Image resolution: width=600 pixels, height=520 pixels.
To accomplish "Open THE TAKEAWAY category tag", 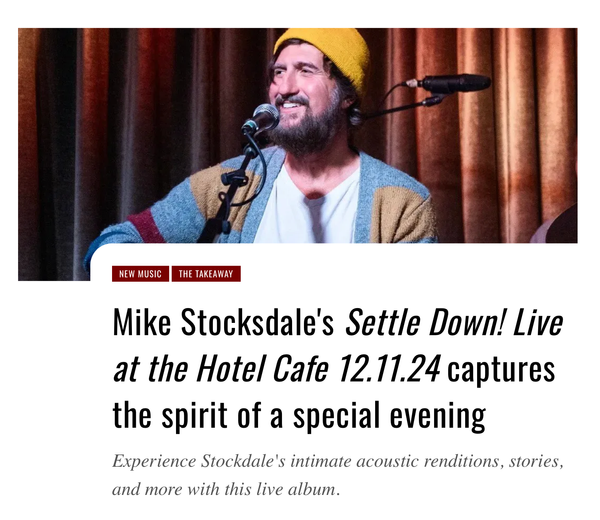I will (207, 274).
